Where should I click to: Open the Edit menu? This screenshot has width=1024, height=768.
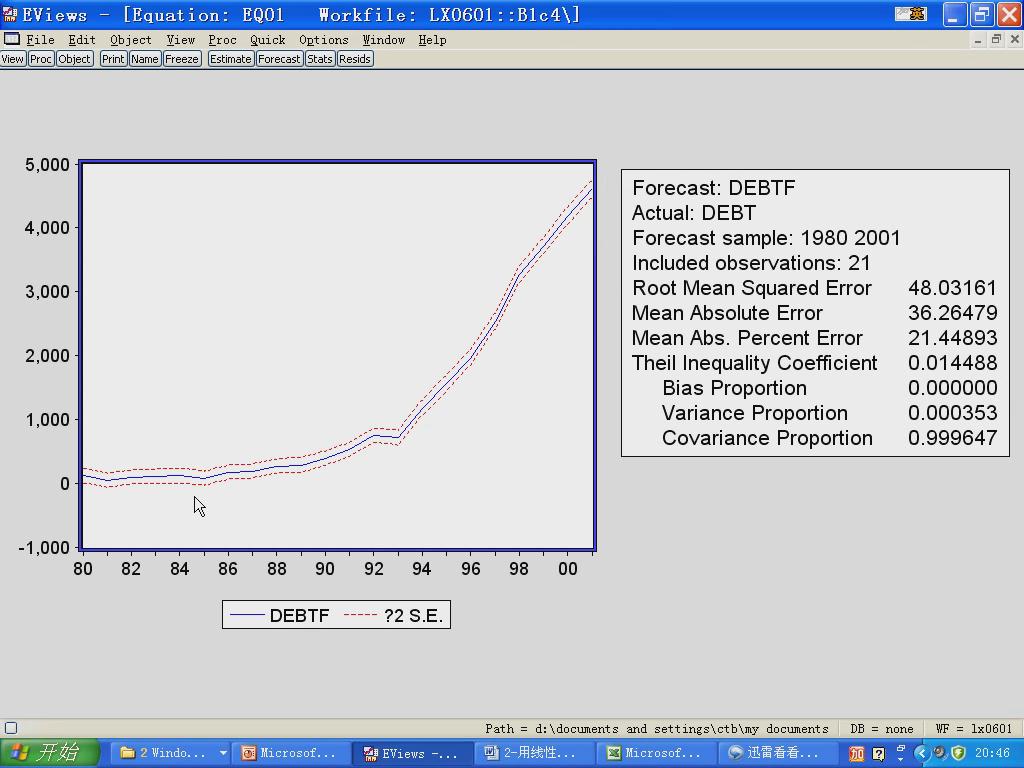point(82,40)
